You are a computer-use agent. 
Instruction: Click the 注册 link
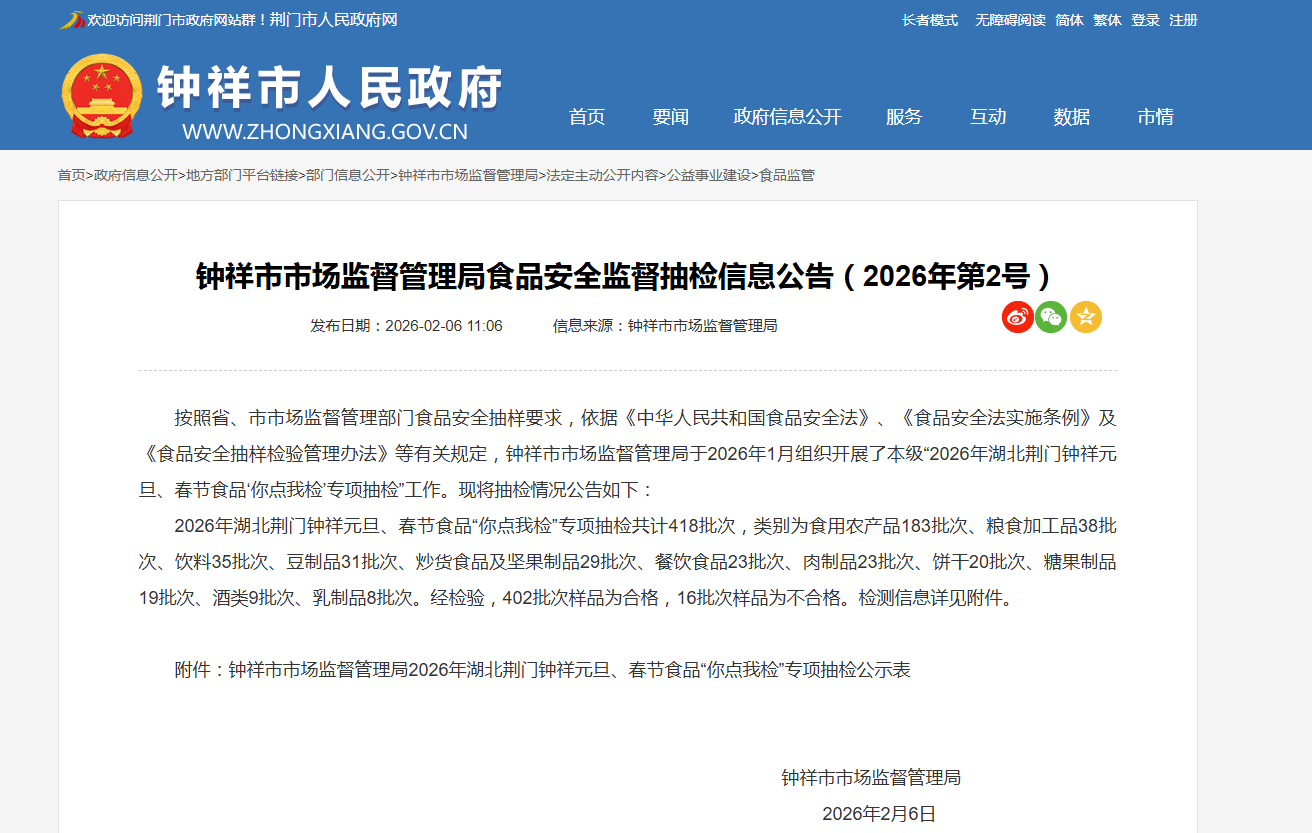coord(1184,20)
